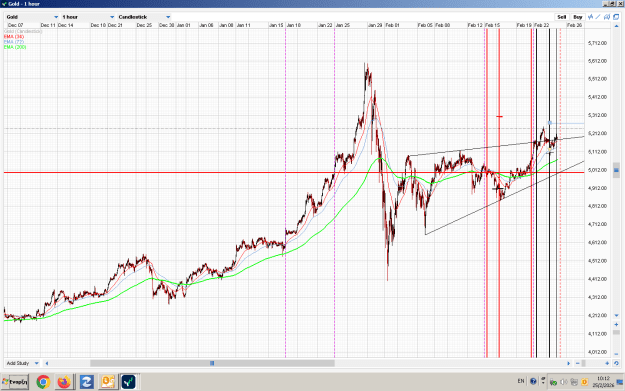Screen dimensions: 625x391
Task: Click the Feb 15 date label
Action: coord(493,25)
